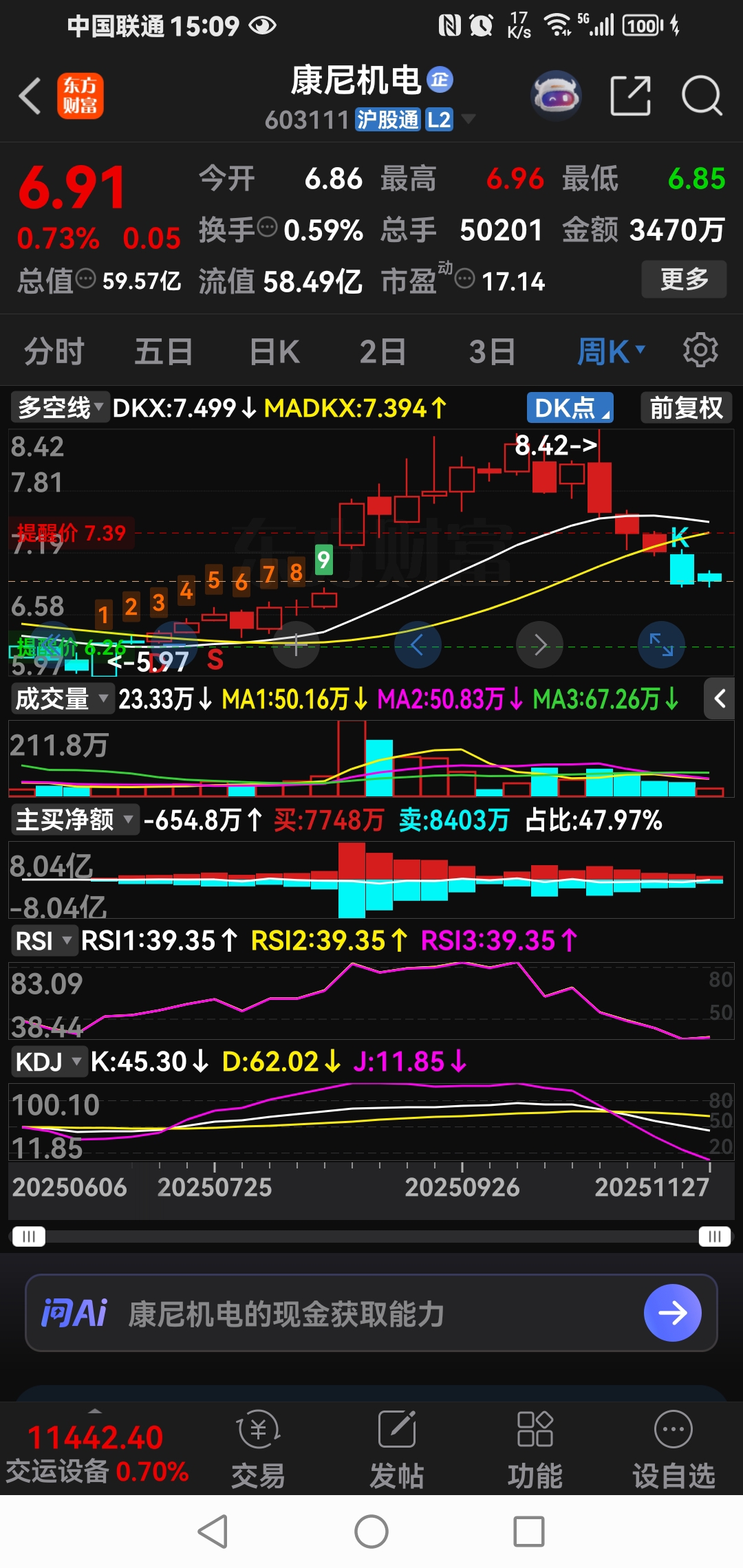Tap the 提醒价 7.39 alert label
The width and height of the screenshot is (743, 1568).
pos(72,533)
